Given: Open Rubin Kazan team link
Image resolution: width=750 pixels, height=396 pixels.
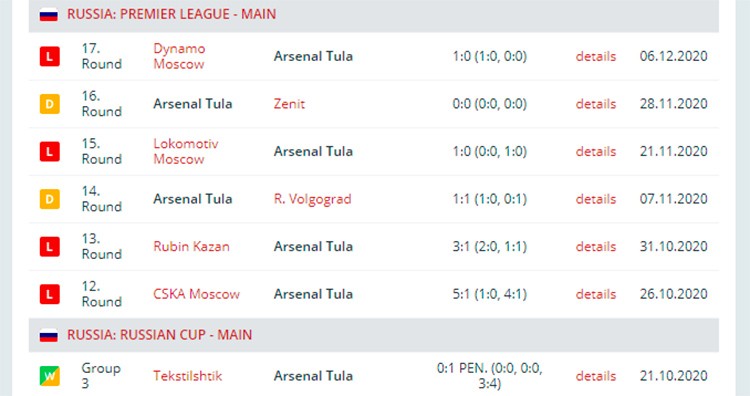Looking at the screenshot, I should coord(191,247).
